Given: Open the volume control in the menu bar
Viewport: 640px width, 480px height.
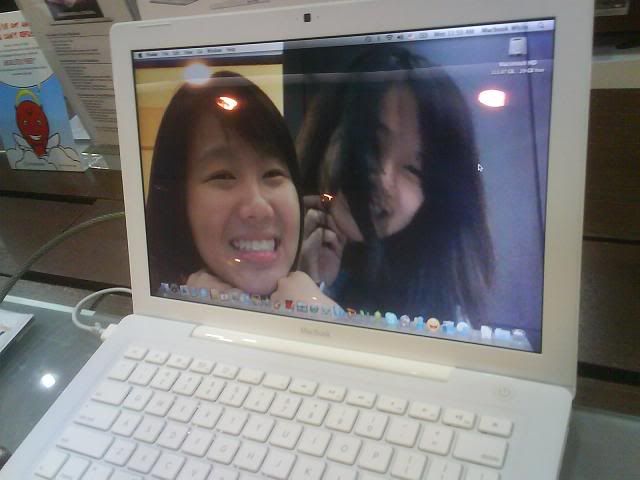Looking at the screenshot, I should coord(400,37).
